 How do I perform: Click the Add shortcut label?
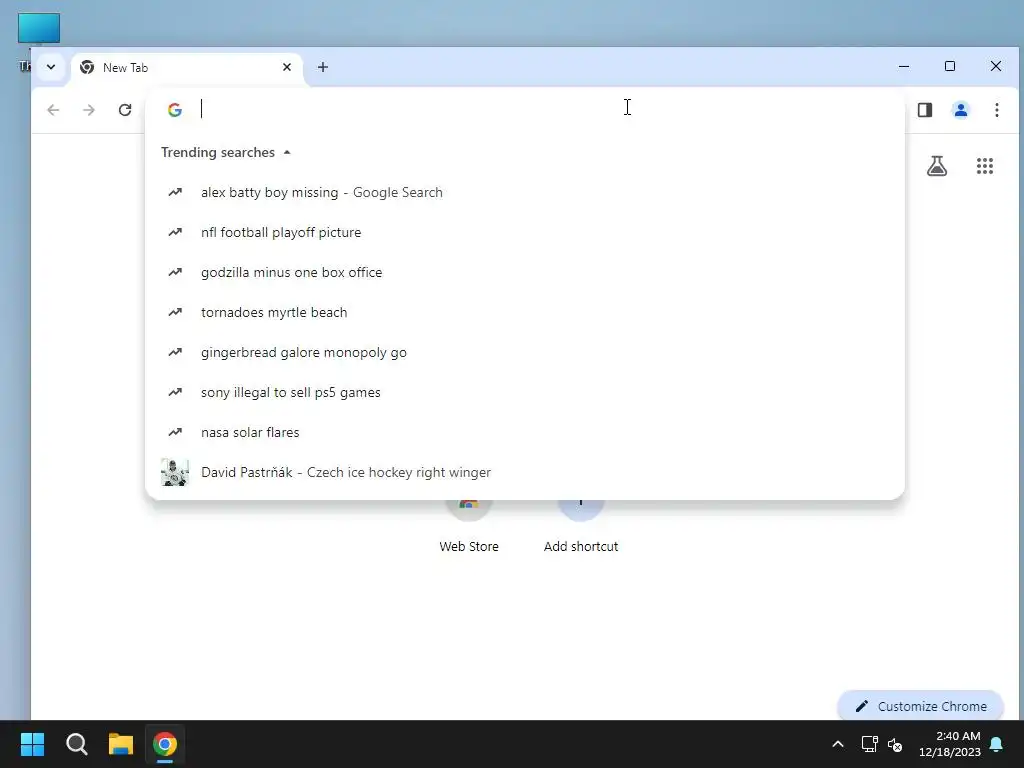pyautogui.click(x=581, y=547)
